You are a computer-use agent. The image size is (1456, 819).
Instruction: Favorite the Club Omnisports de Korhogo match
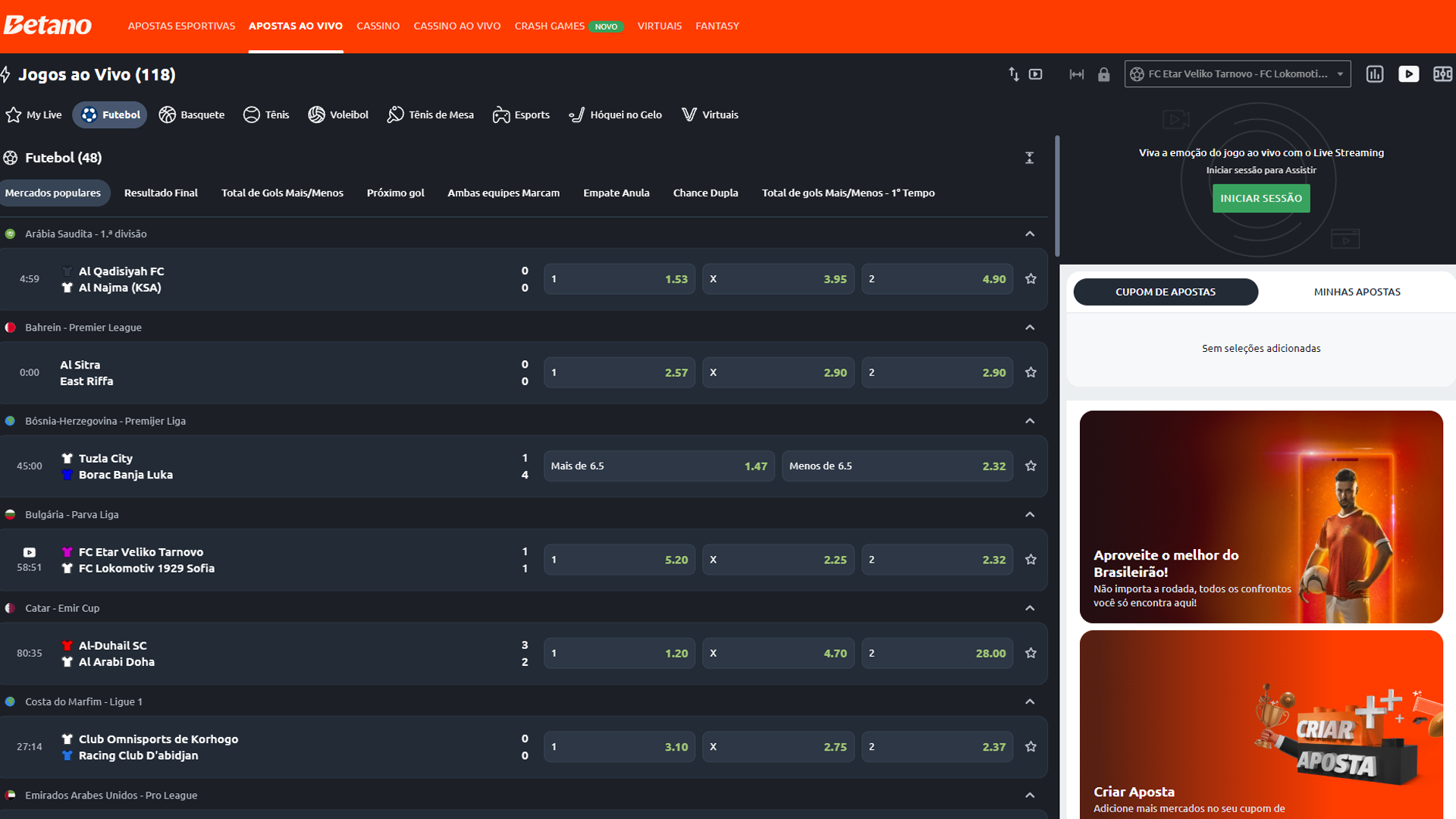pos(1031,747)
